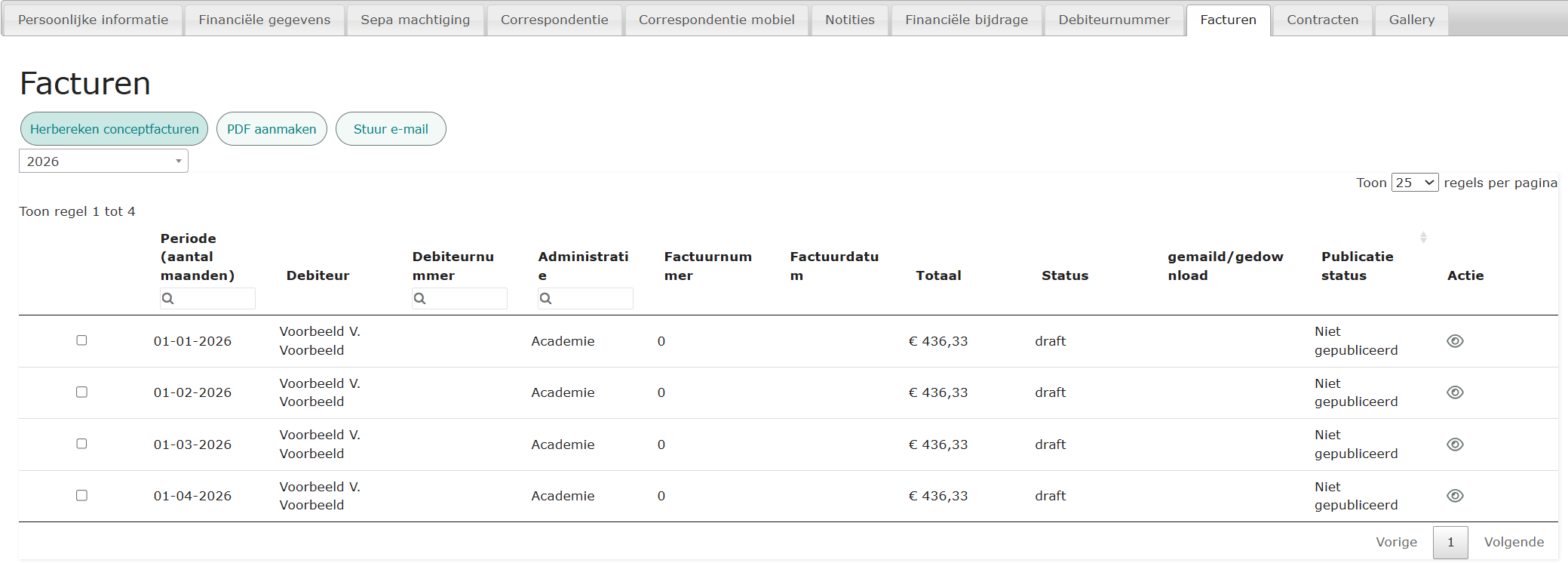Check the 01-04-2026 invoice row checkbox
The height and width of the screenshot is (563, 1568).
click(x=81, y=495)
